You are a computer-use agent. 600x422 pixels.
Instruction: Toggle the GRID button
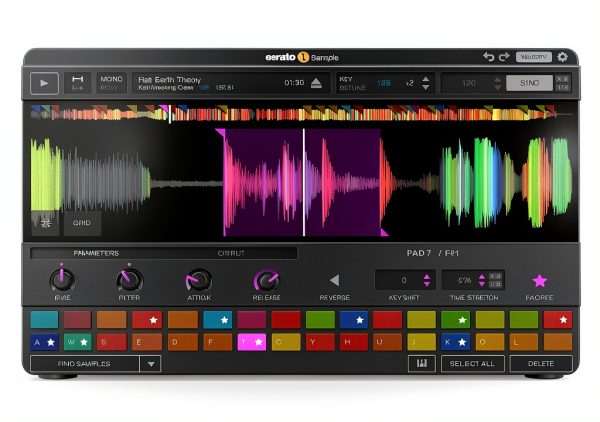pyautogui.click(x=82, y=223)
